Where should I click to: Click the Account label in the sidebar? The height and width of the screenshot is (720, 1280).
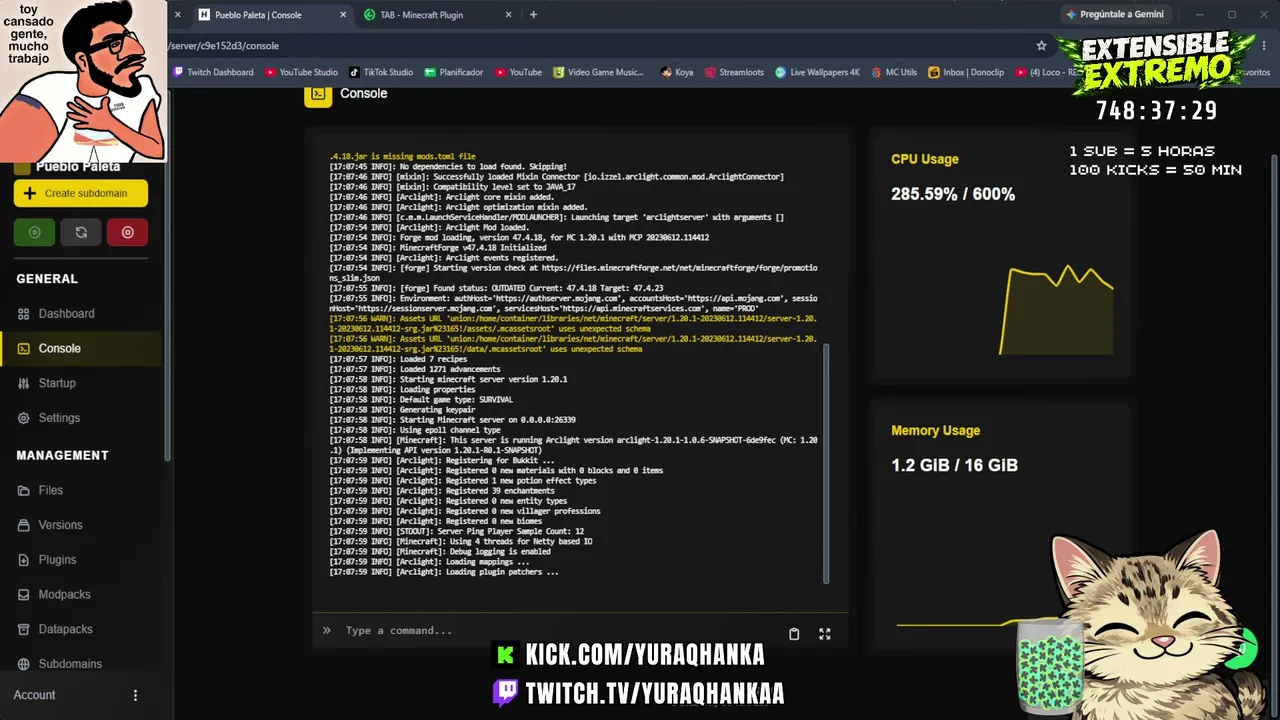pyautogui.click(x=35, y=695)
